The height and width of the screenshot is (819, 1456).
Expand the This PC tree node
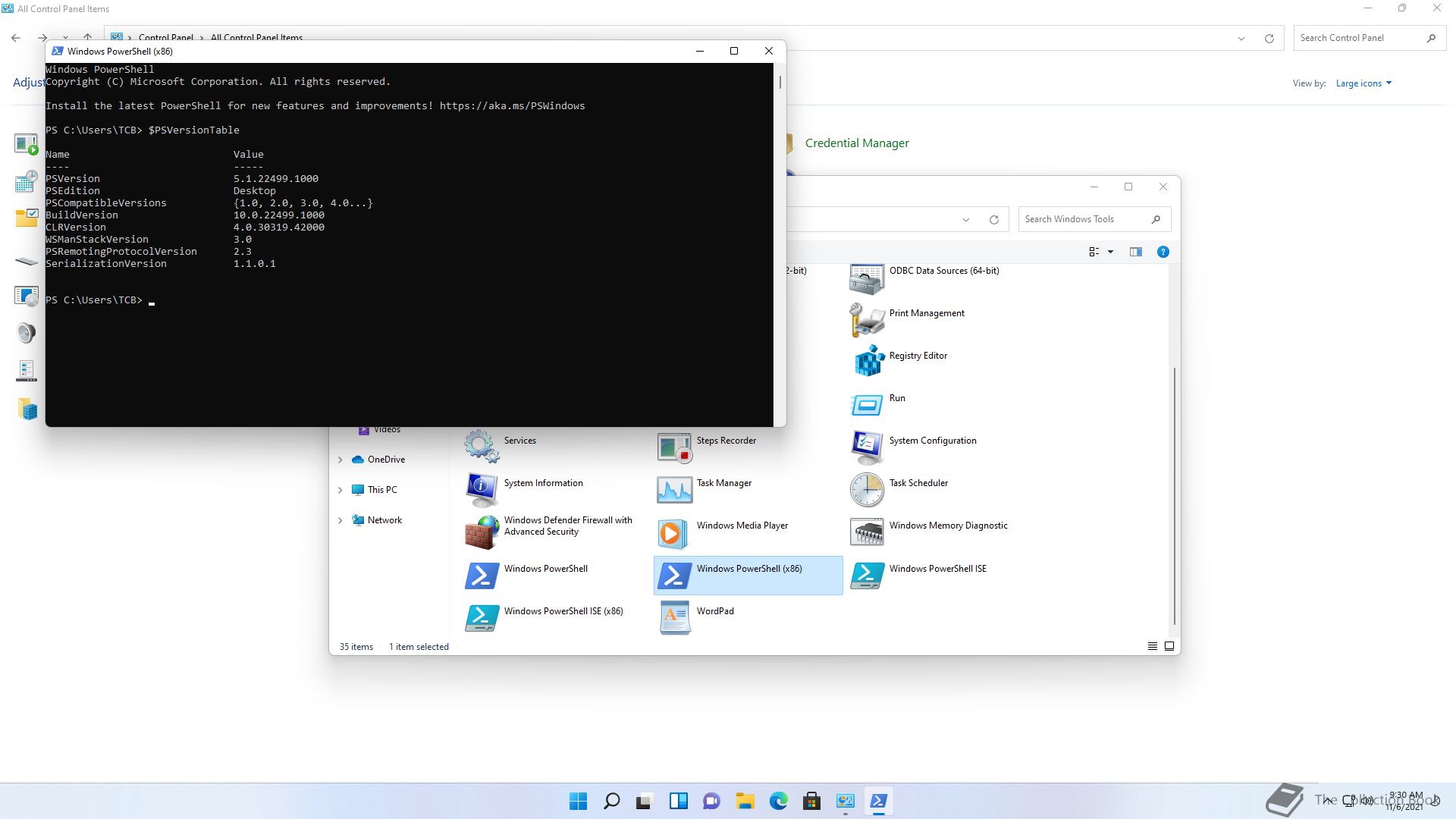click(340, 490)
